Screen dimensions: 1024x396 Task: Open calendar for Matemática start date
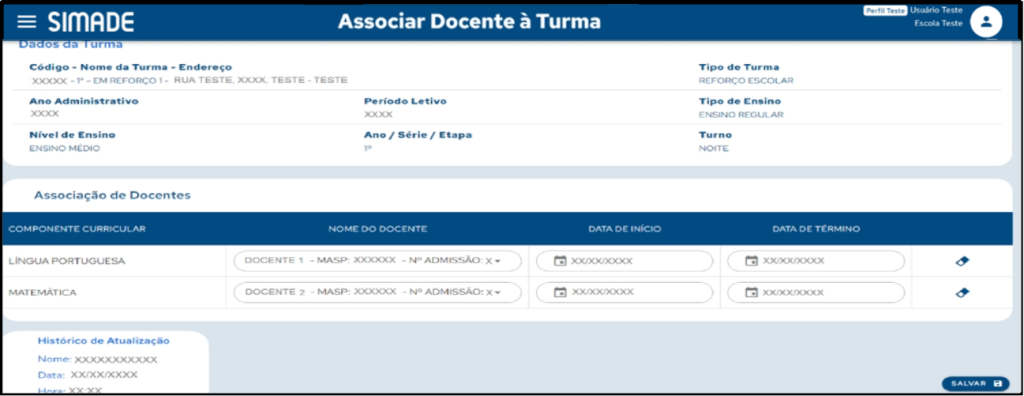pyautogui.click(x=560, y=293)
